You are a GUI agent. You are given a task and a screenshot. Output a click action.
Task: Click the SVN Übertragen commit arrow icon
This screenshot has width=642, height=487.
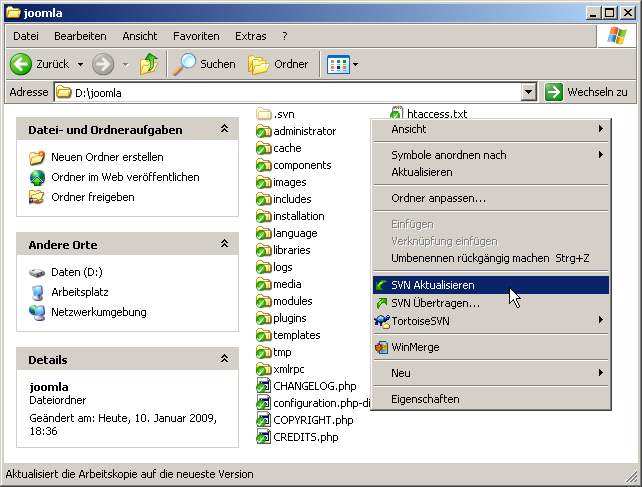point(382,304)
